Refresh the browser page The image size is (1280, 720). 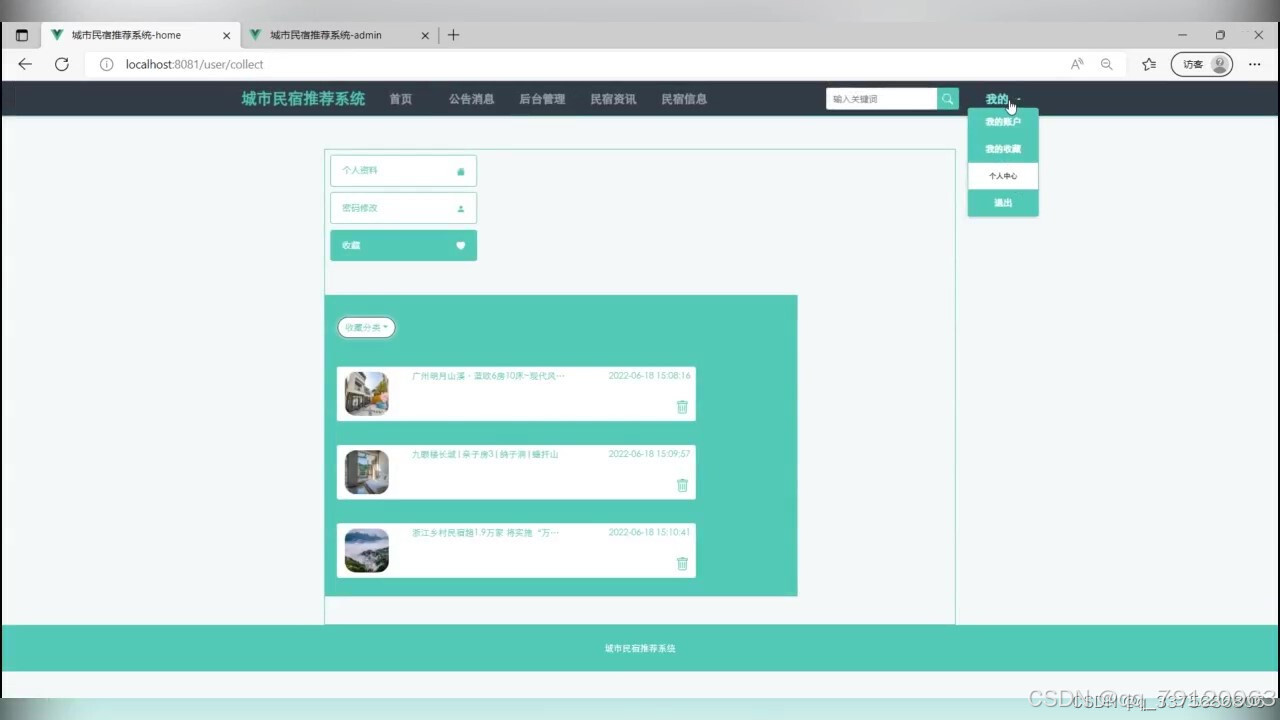61,64
